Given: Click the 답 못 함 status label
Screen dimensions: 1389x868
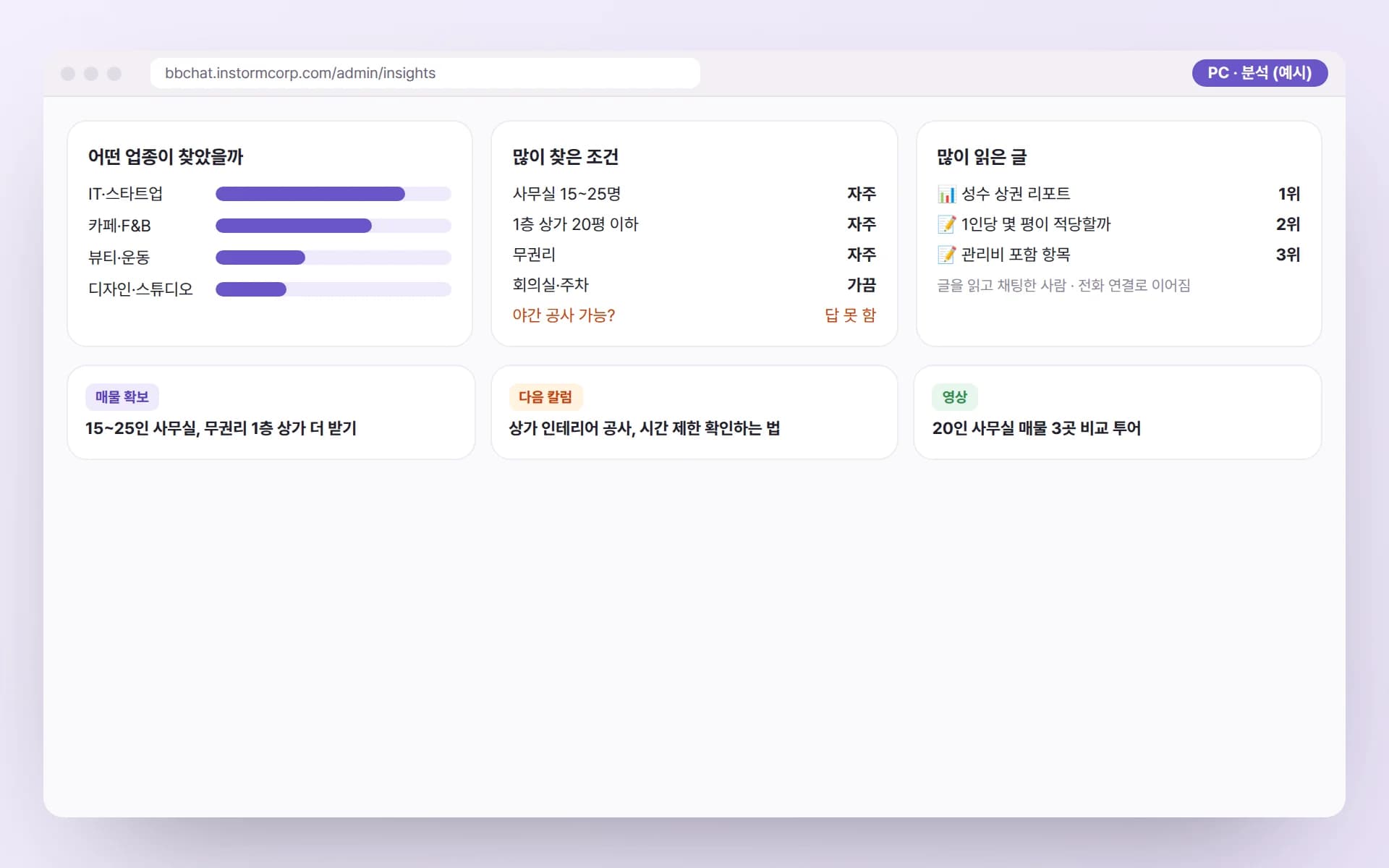Looking at the screenshot, I should tap(850, 315).
